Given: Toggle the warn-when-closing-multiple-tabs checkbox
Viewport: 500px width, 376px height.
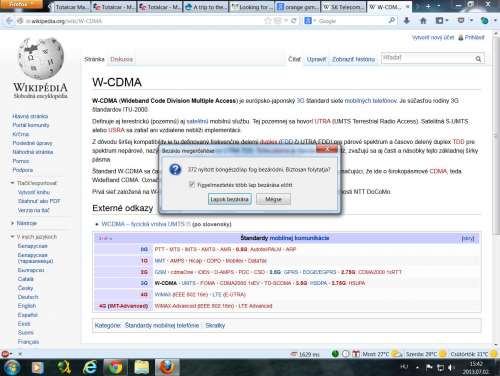Looking at the screenshot, I should (x=192, y=184).
